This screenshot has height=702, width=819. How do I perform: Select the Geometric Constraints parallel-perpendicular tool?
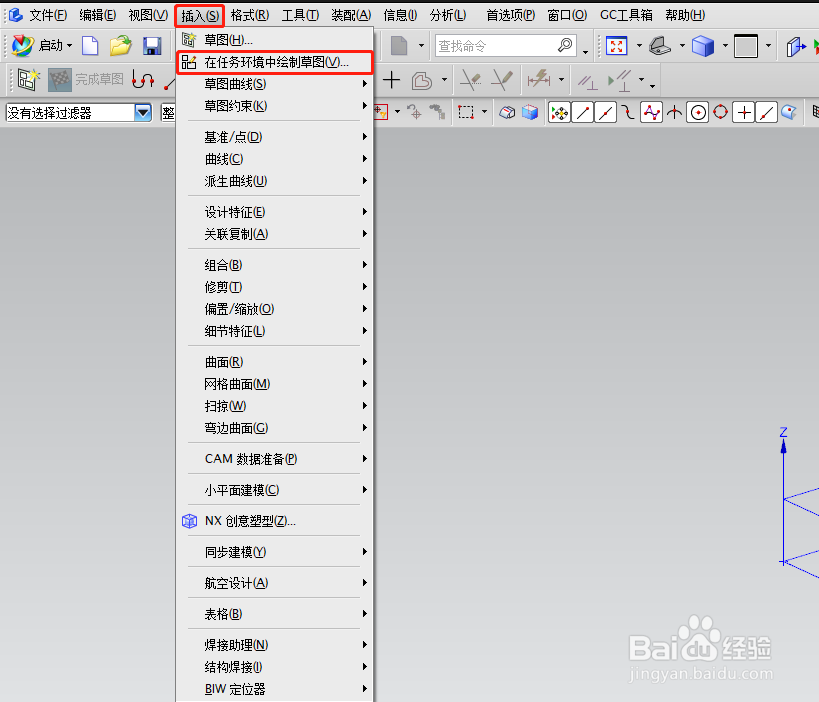tap(587, 81)
